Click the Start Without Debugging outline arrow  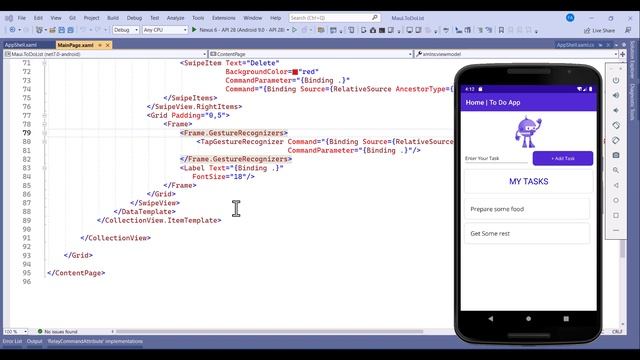tap(294, 30)
